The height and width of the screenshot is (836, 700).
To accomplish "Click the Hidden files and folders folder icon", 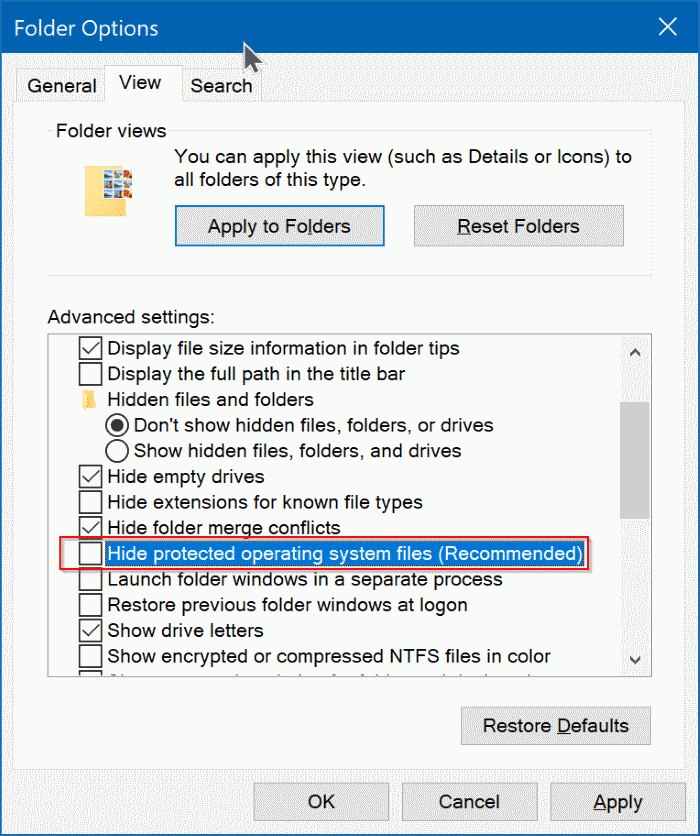I will [x=88, y=400].
